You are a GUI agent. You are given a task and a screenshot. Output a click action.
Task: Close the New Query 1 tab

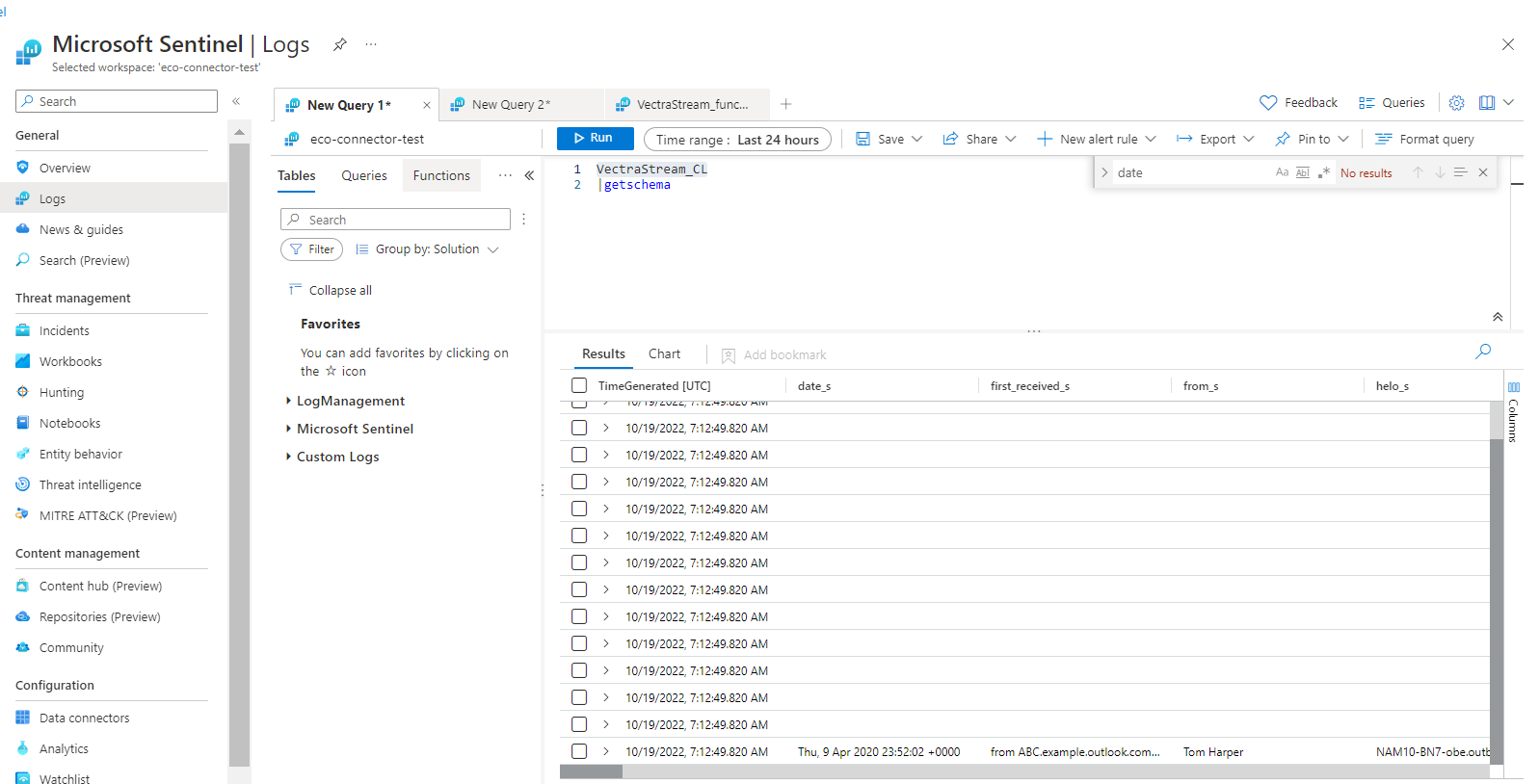427,105
